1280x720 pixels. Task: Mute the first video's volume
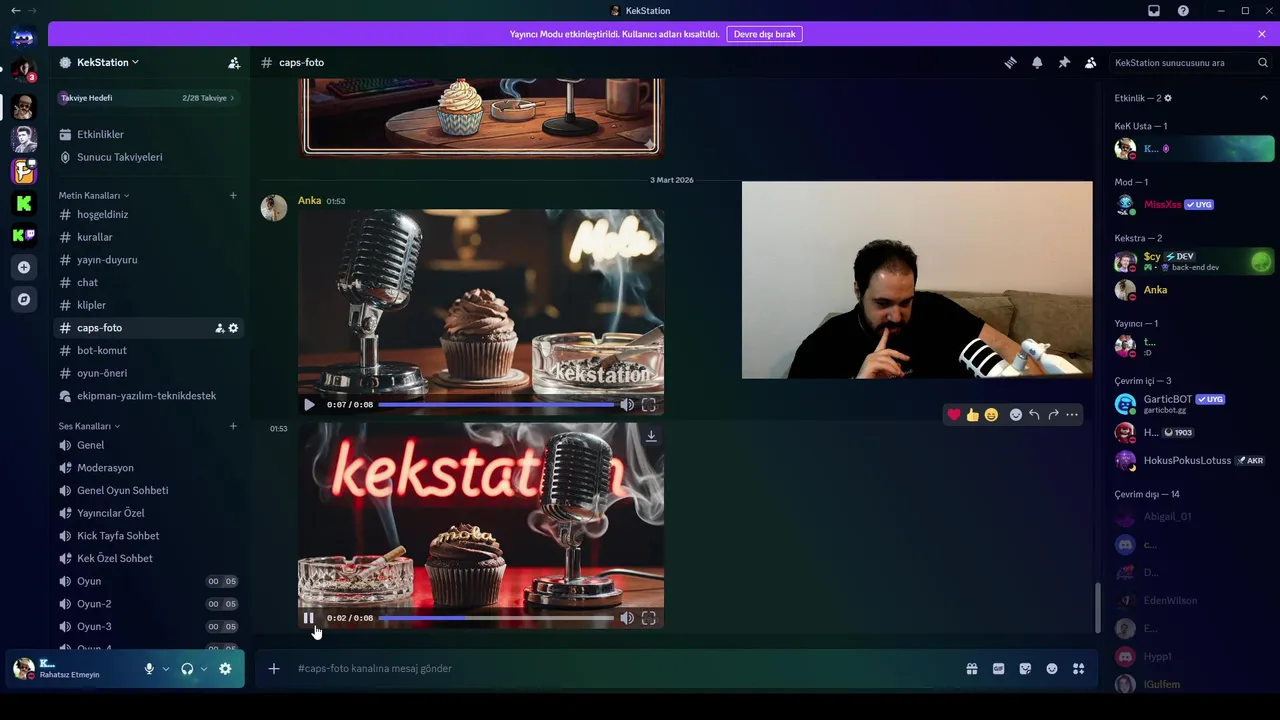click(x=627, y=405)
